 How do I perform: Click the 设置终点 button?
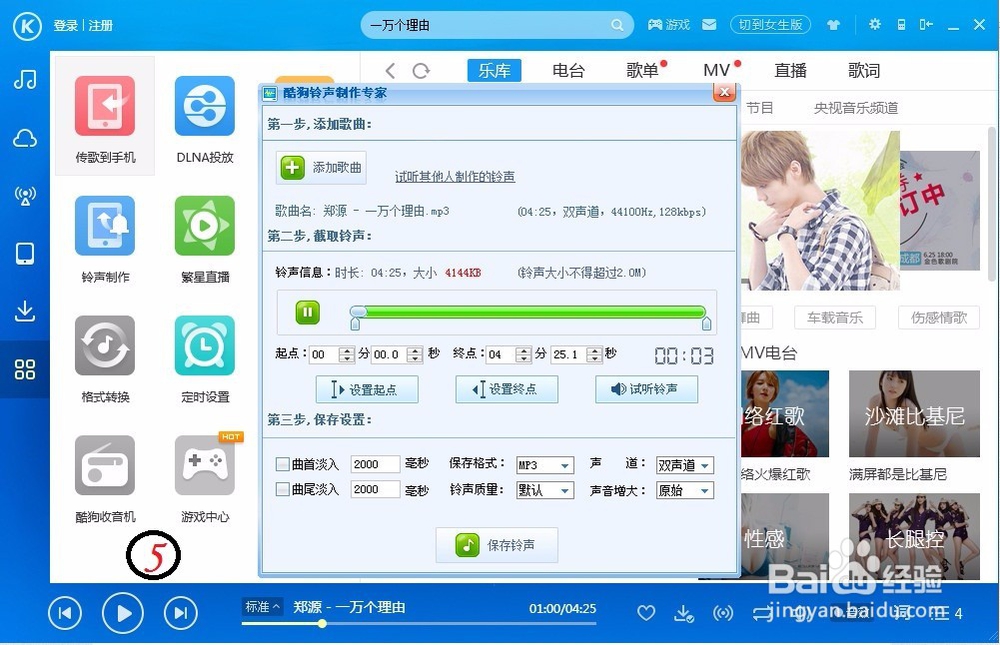(506, 389)
